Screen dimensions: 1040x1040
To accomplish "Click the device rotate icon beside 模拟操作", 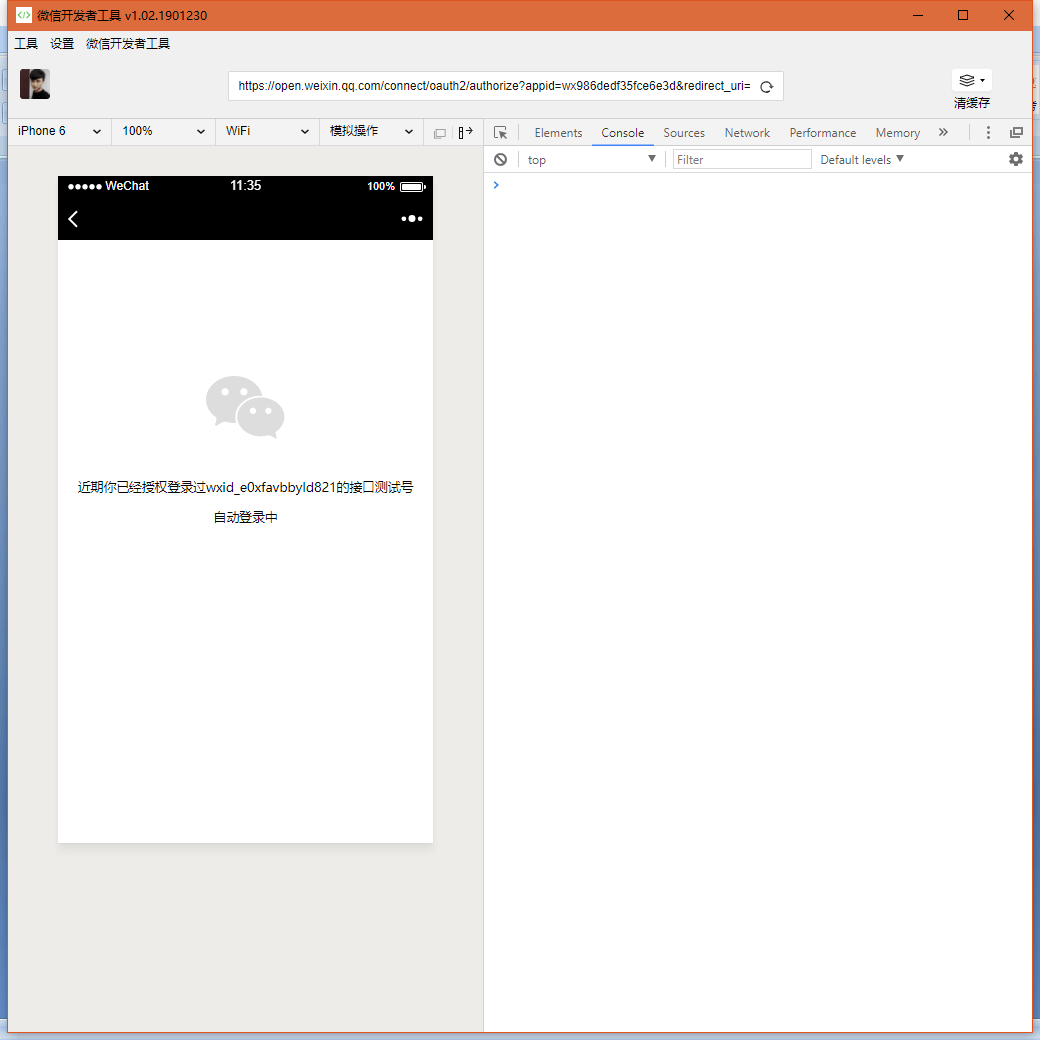I will click(x=440, y=133).
